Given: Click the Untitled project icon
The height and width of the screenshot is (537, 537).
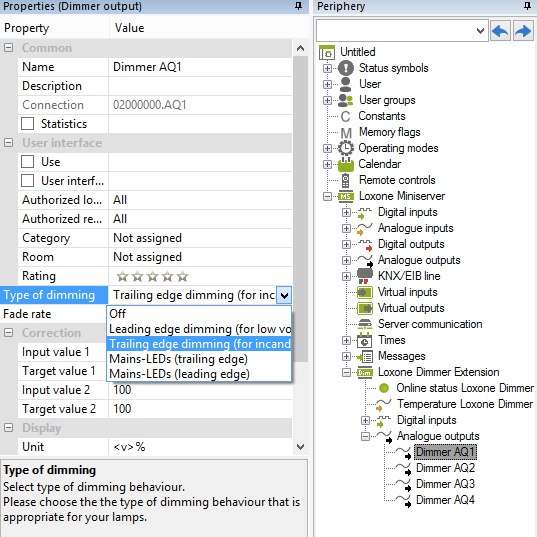Looking at the screenshot, I should 327,52.
